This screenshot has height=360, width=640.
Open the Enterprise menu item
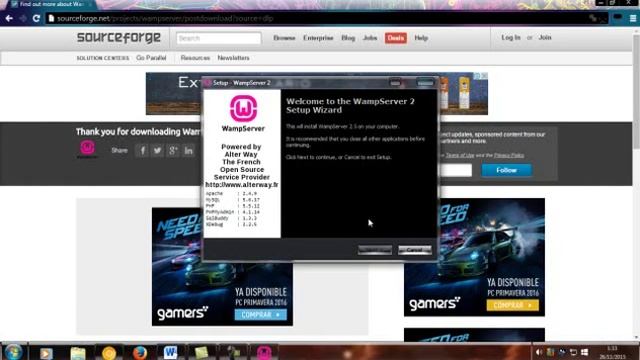point(318,38)
